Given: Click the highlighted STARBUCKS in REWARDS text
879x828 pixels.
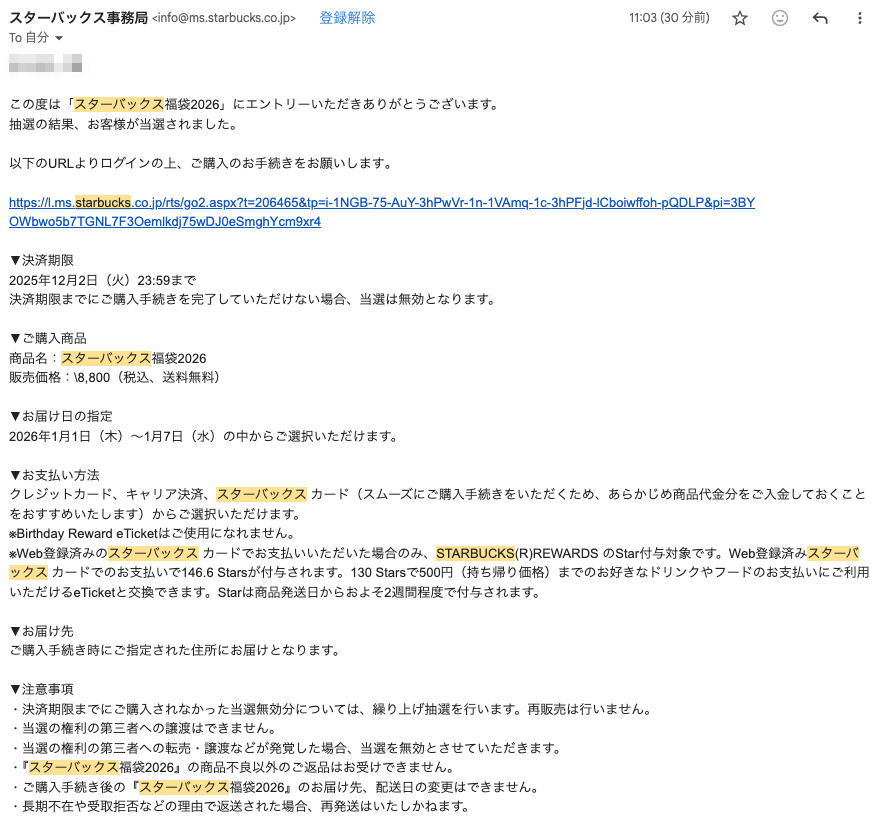Looking at the screenshot, I should (475, 553).
